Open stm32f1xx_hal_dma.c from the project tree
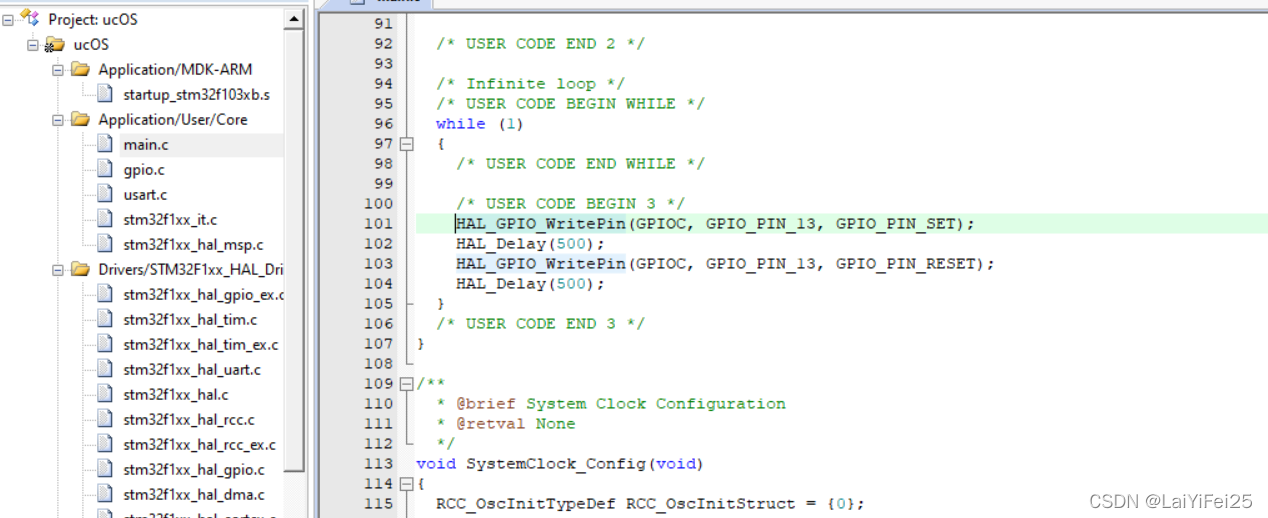Screen dimensions: 1268x518 coord(194,495)
